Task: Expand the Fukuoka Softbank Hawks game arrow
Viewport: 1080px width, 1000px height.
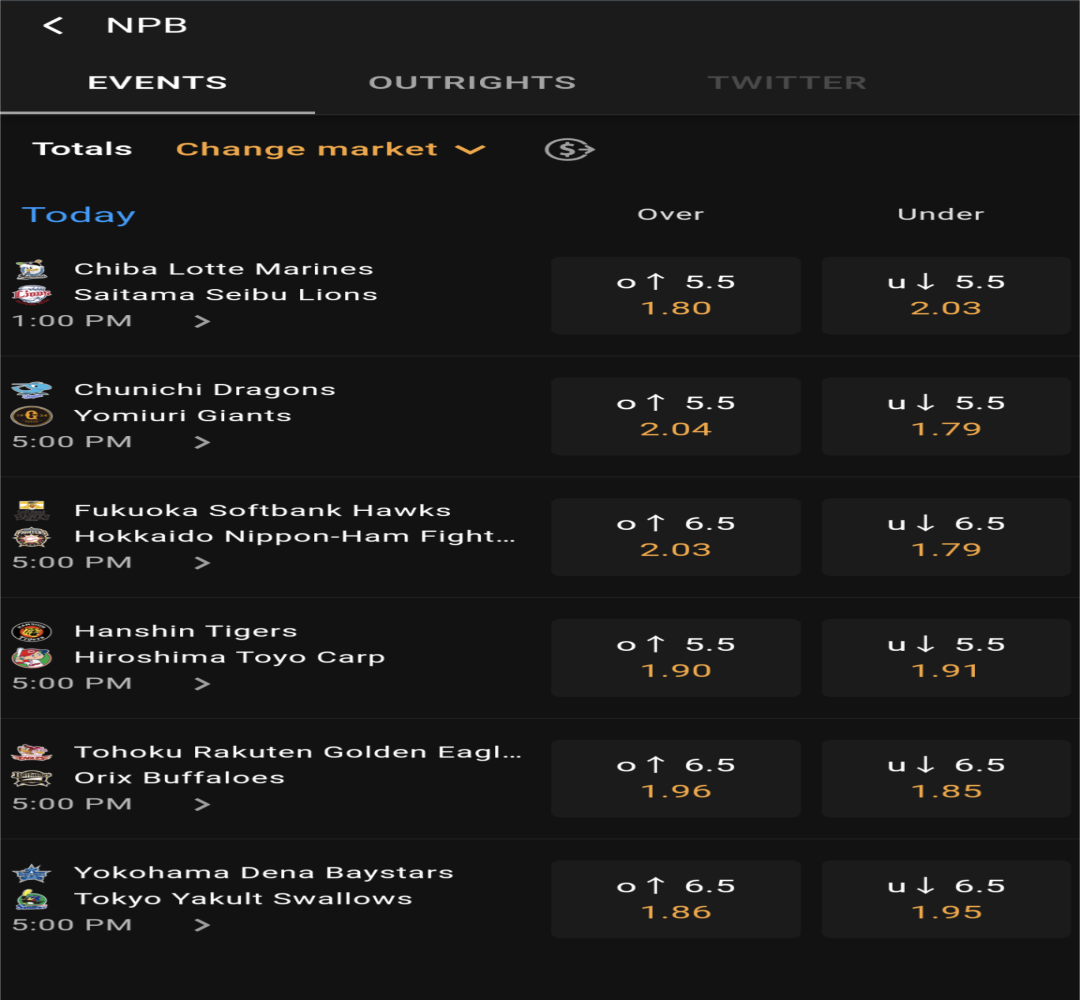Action: [202, 563]
